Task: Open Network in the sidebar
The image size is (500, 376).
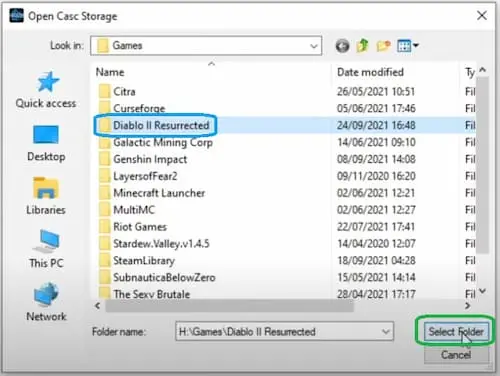Action: pyautogui.click(x=46, y=302)
